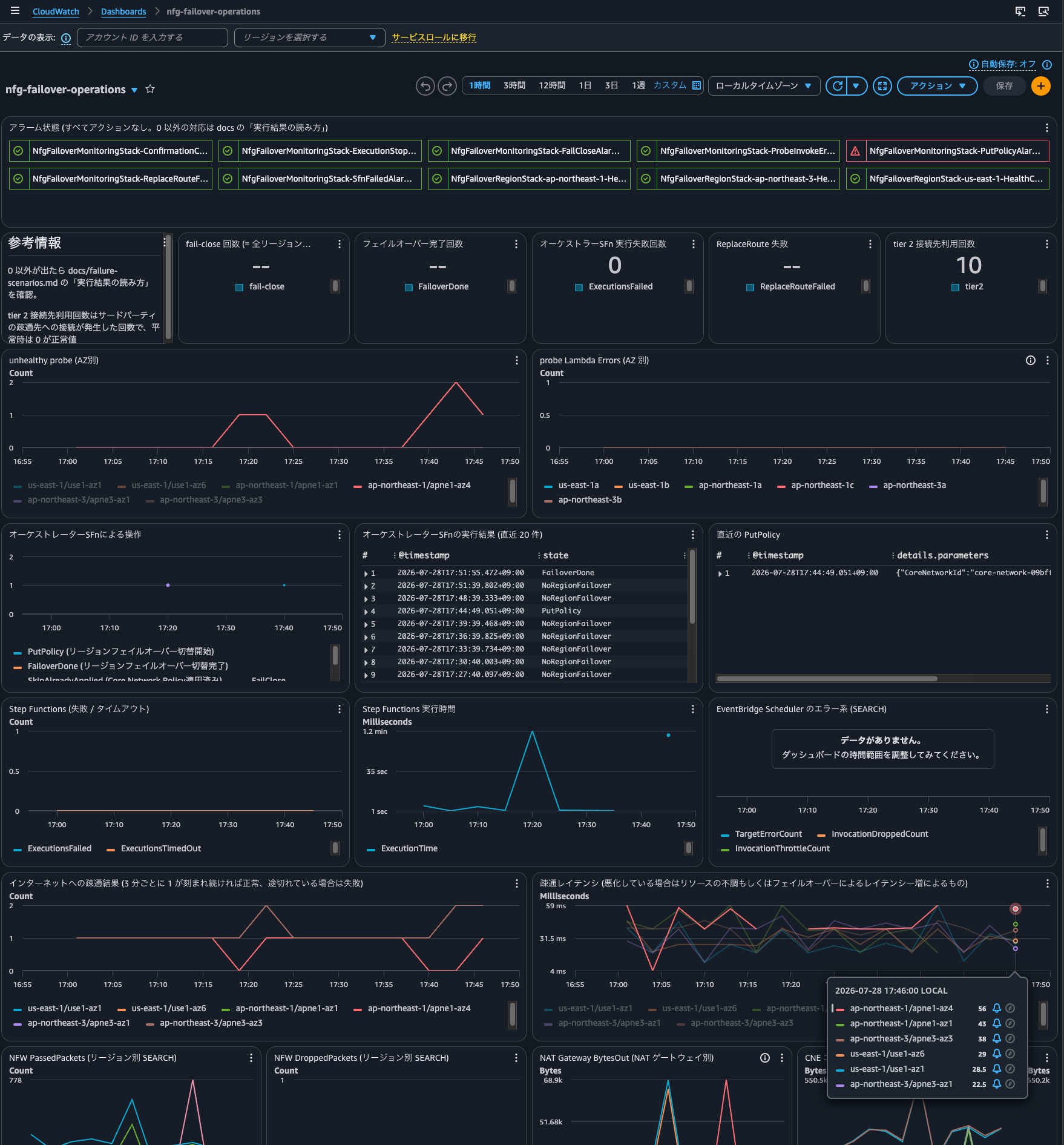Expand row 1 FailoverDone log entry

(x=366, y=573)
